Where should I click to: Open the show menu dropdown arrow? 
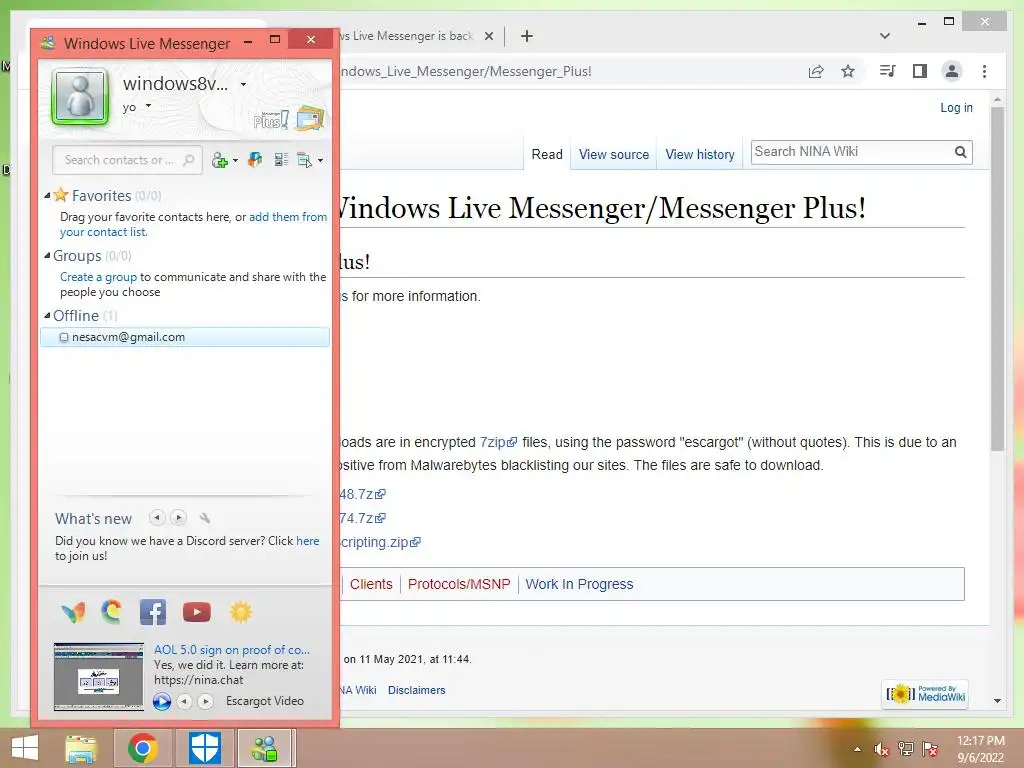point(320,161)
